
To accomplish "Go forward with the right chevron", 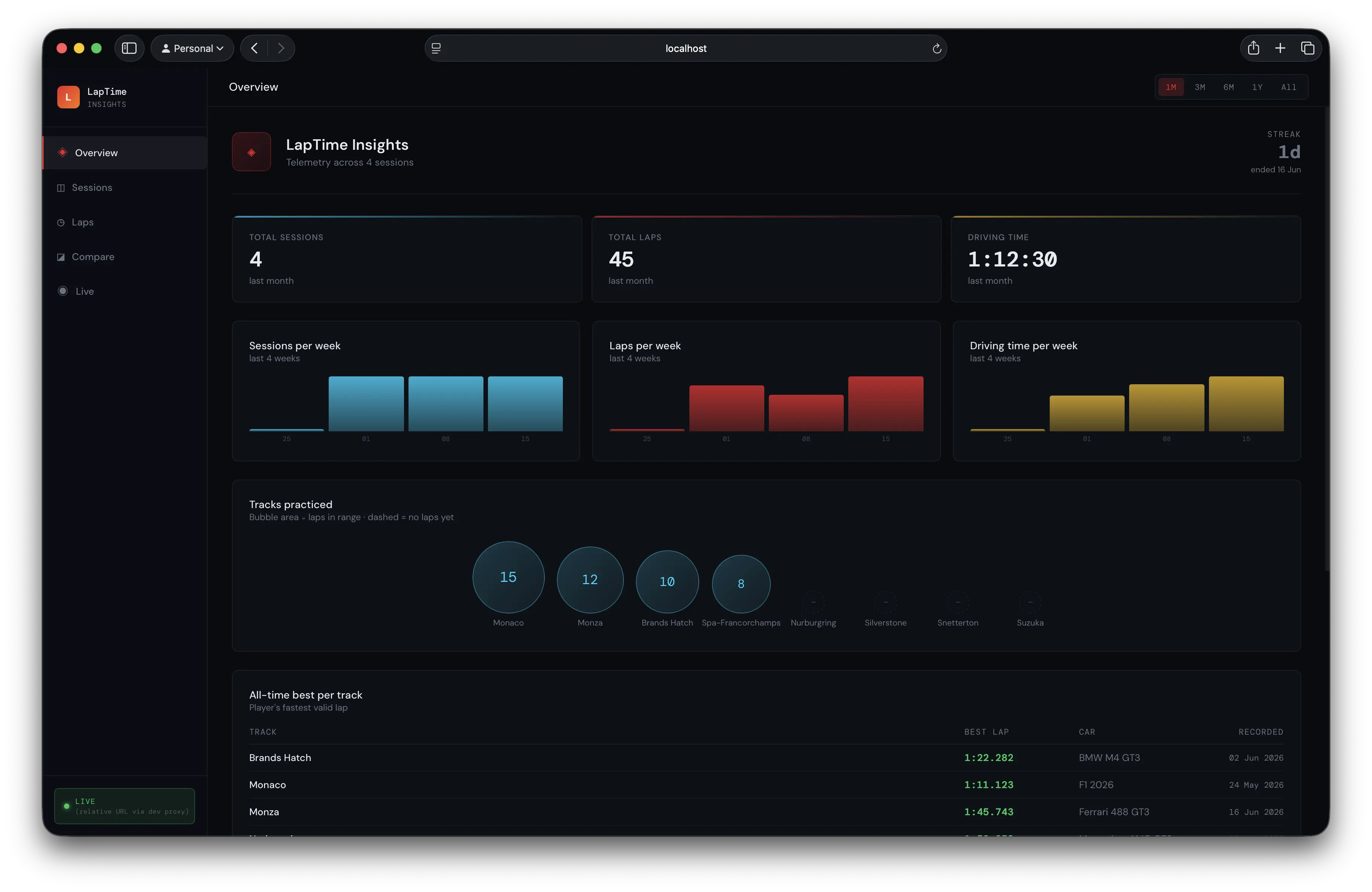I will (x=281, y=49).
